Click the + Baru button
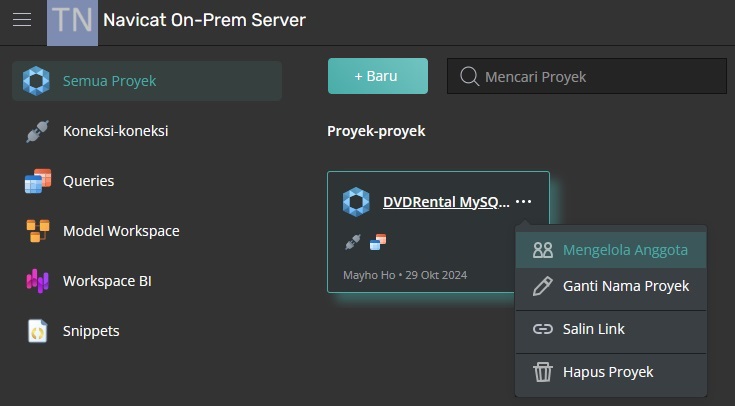 pyautogui.click(x=378, y=76)
